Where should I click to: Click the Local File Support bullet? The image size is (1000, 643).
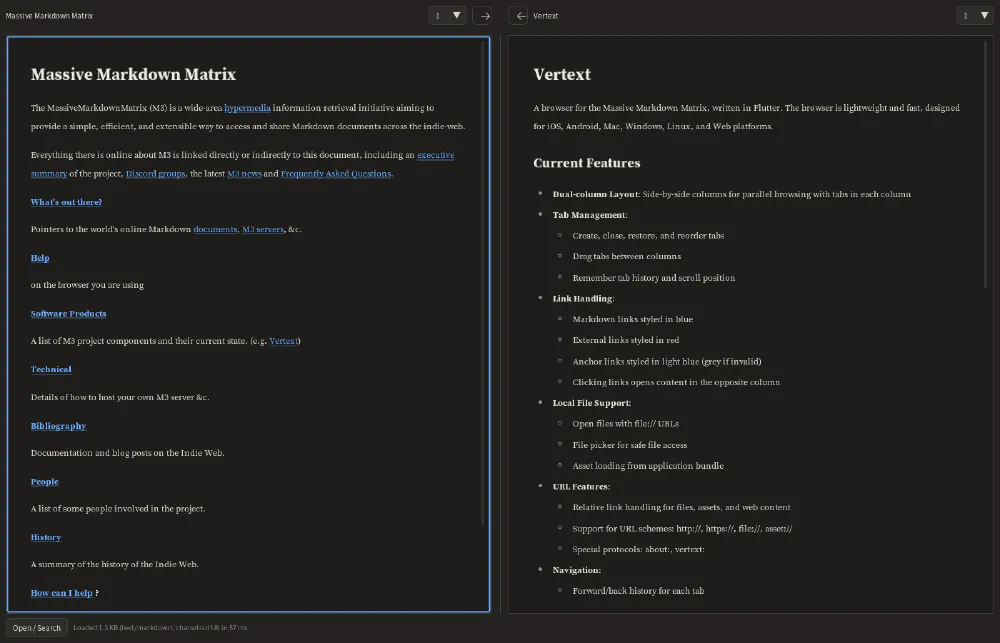pos(592,403)
